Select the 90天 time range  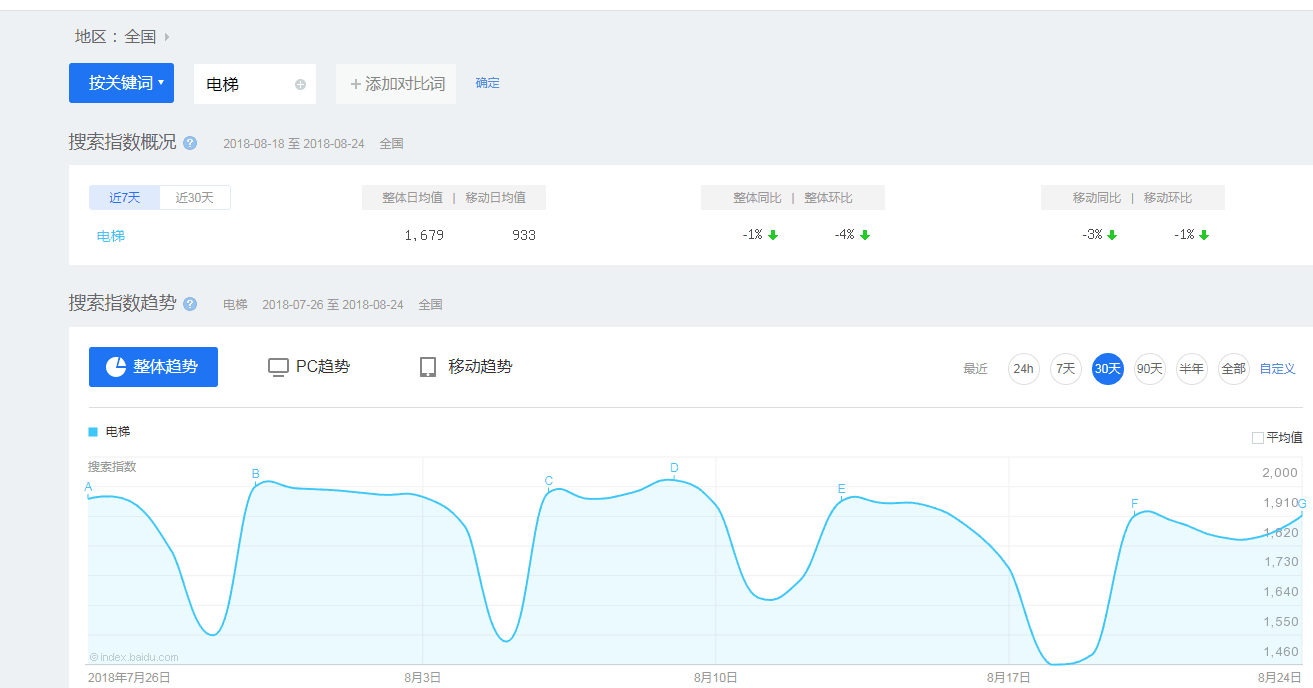1149,369
